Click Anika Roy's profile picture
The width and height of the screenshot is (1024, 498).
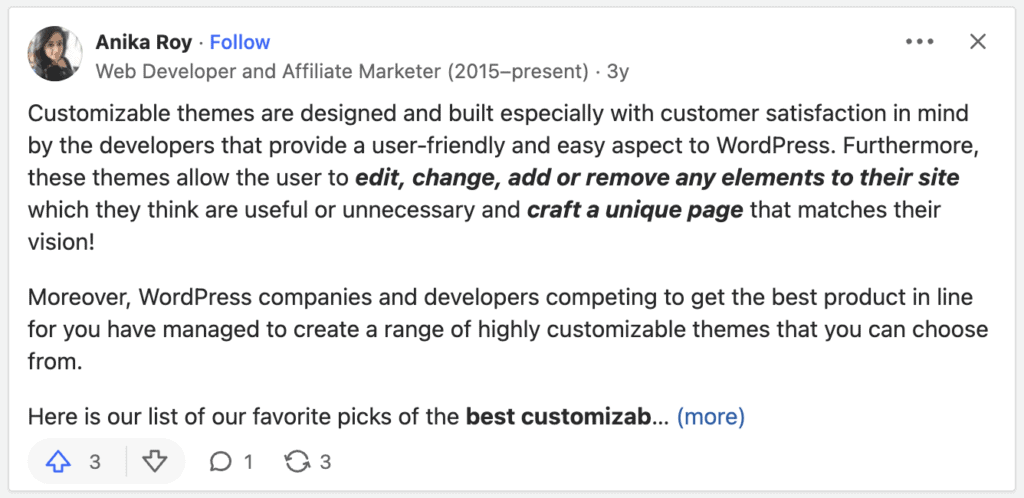click(56, 55)
